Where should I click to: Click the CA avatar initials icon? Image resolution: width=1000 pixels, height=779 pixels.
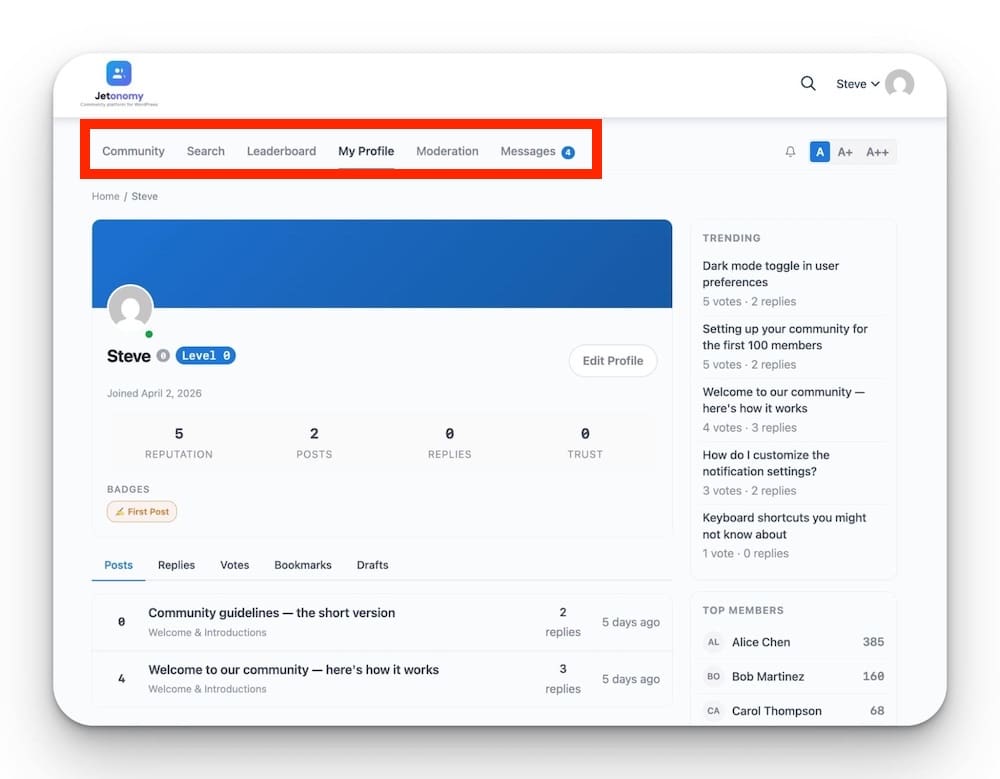tap(713, 711)
